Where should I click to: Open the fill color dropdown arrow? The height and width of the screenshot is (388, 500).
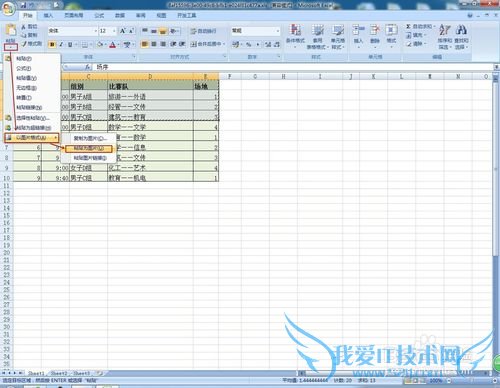click(x=105, y=44)
